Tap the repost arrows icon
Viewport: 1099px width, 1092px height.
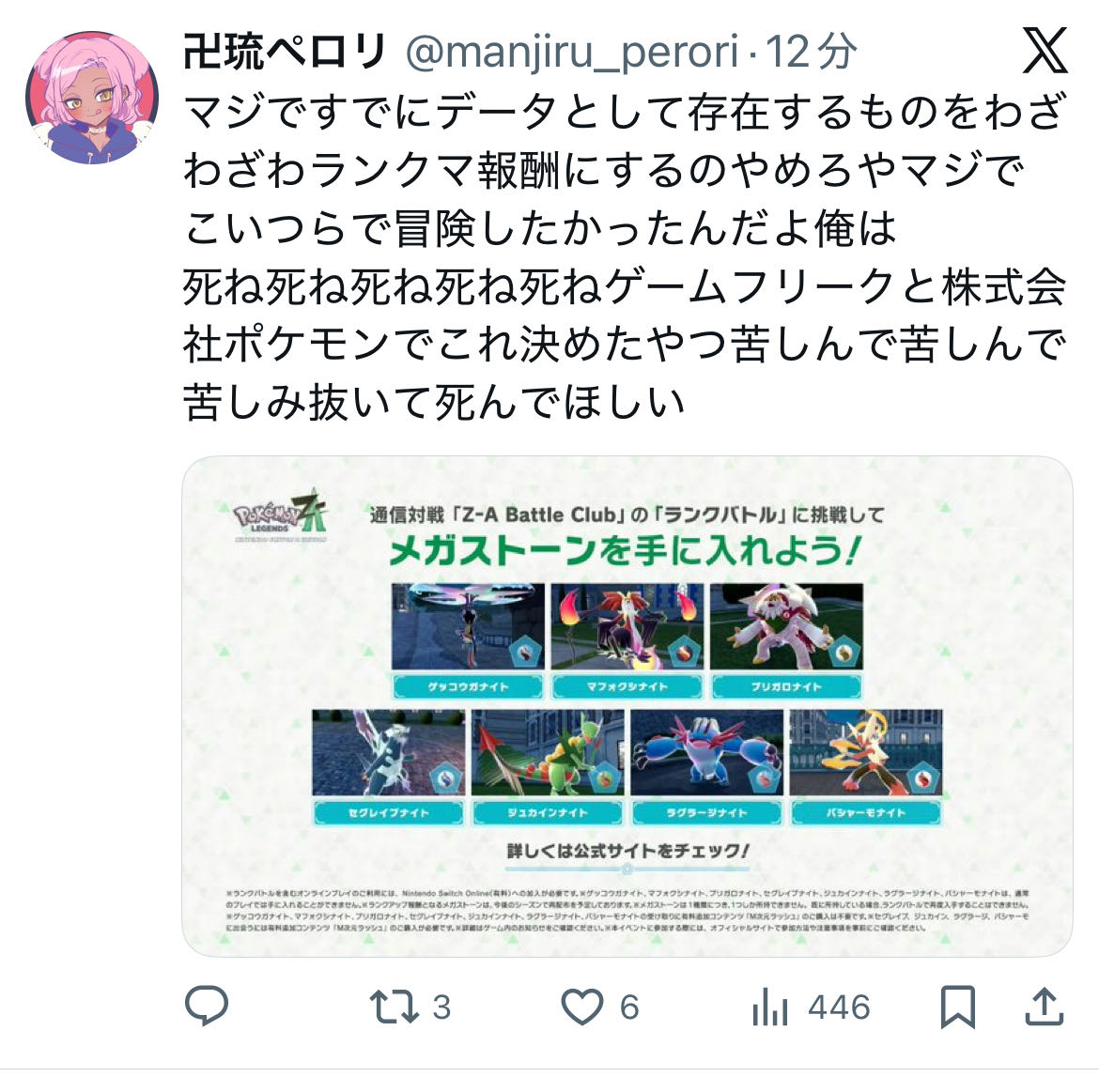(394, 1007)
